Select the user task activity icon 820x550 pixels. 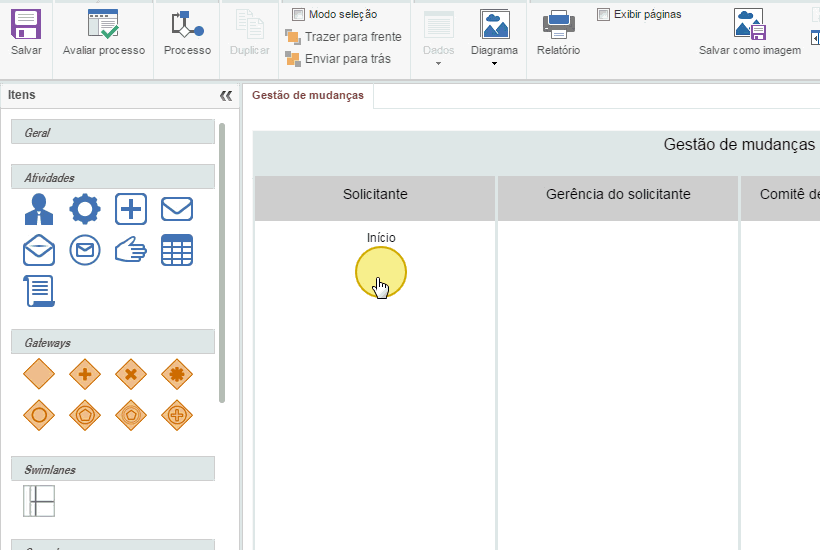[39, 209]
